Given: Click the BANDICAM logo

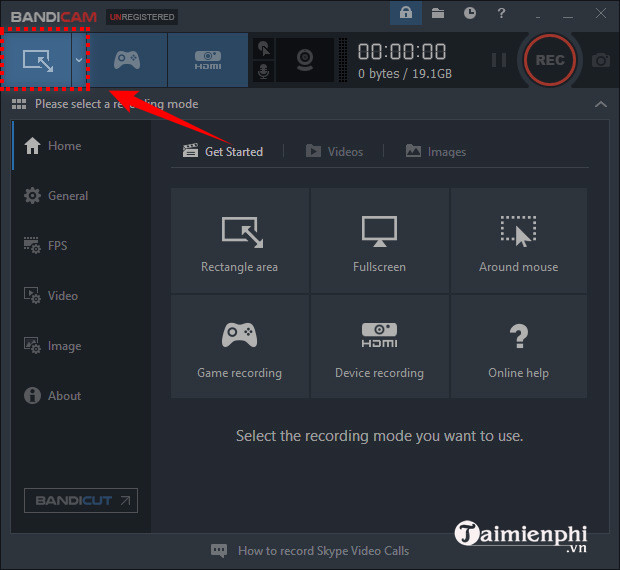Looking at the screenshot, I should click(x=54, y=17).
